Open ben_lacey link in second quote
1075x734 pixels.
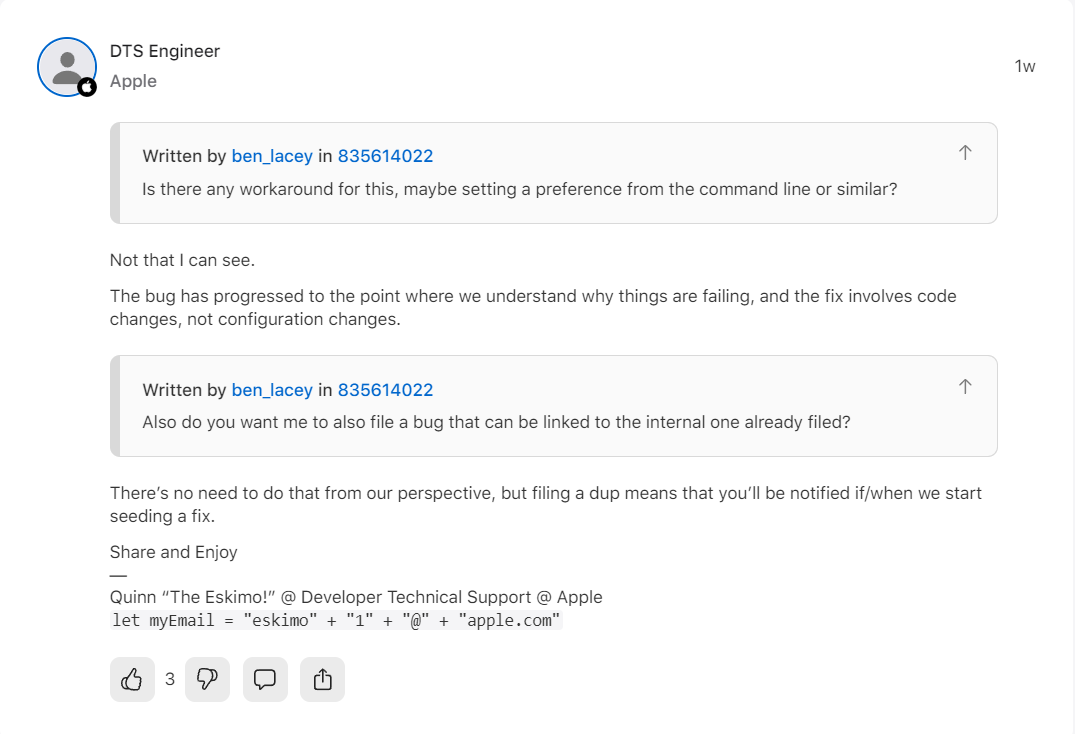point(272,390)
